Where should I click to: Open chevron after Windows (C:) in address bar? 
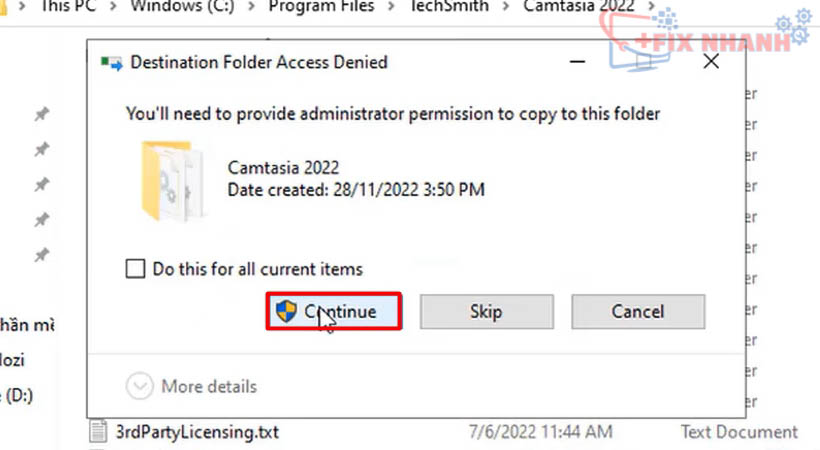click(x=252, y=7)
